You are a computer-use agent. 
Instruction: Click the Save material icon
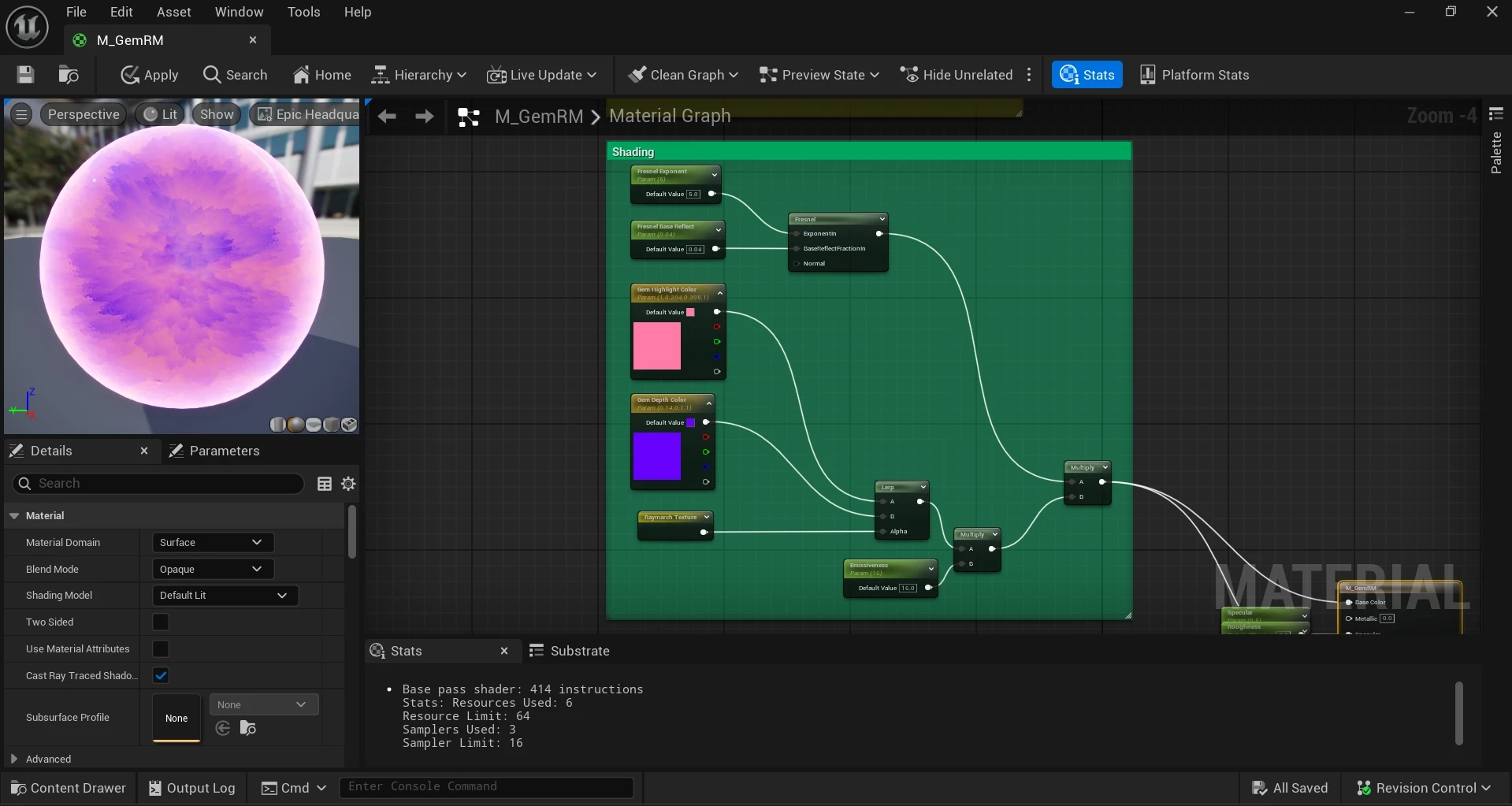(x=25, y=75)
